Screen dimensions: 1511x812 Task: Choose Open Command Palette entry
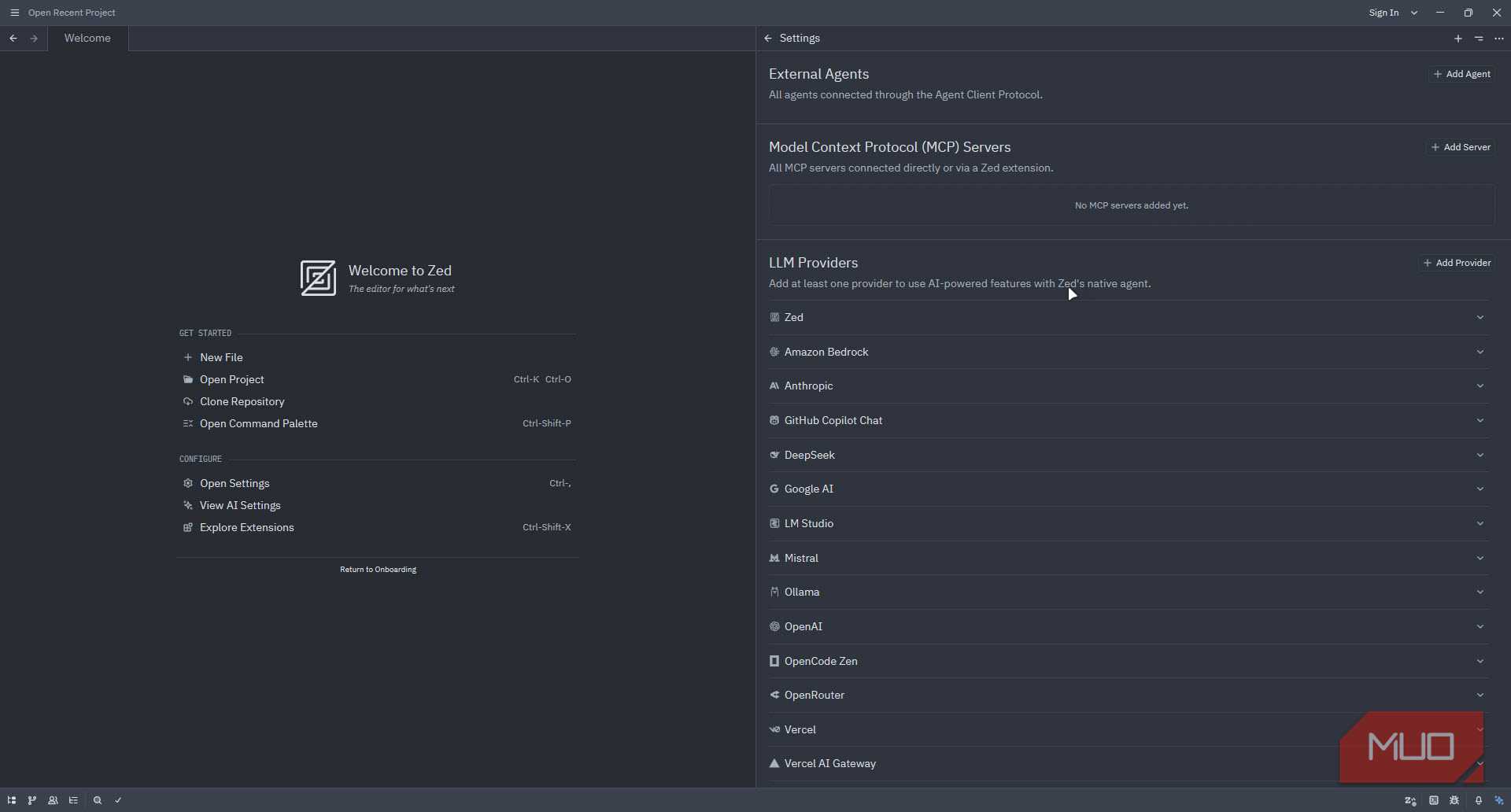coord(377,423)
